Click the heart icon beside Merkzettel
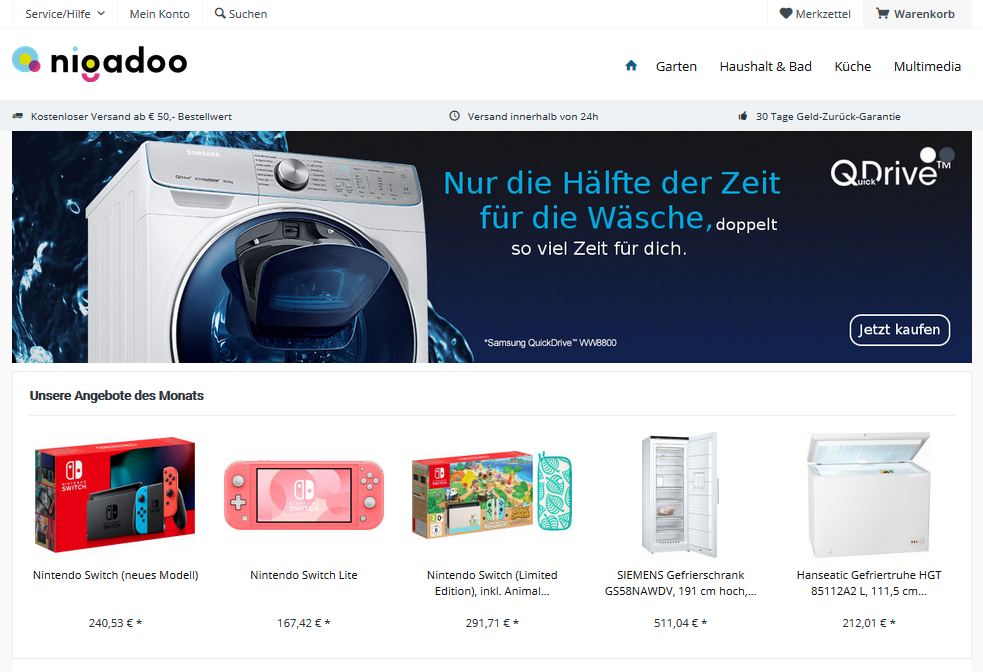 [x=786, y=13]
